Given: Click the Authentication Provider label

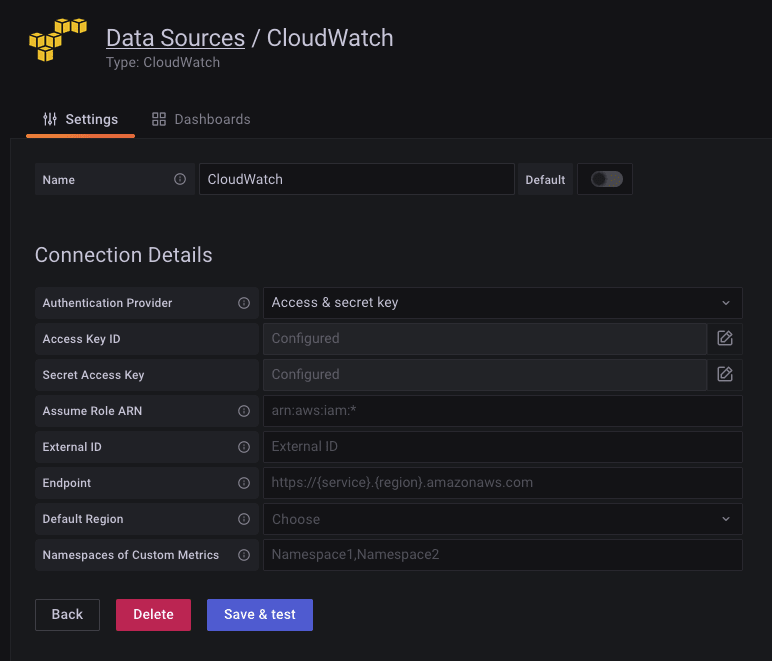Looking at the screenshot, I should (107, 303).
